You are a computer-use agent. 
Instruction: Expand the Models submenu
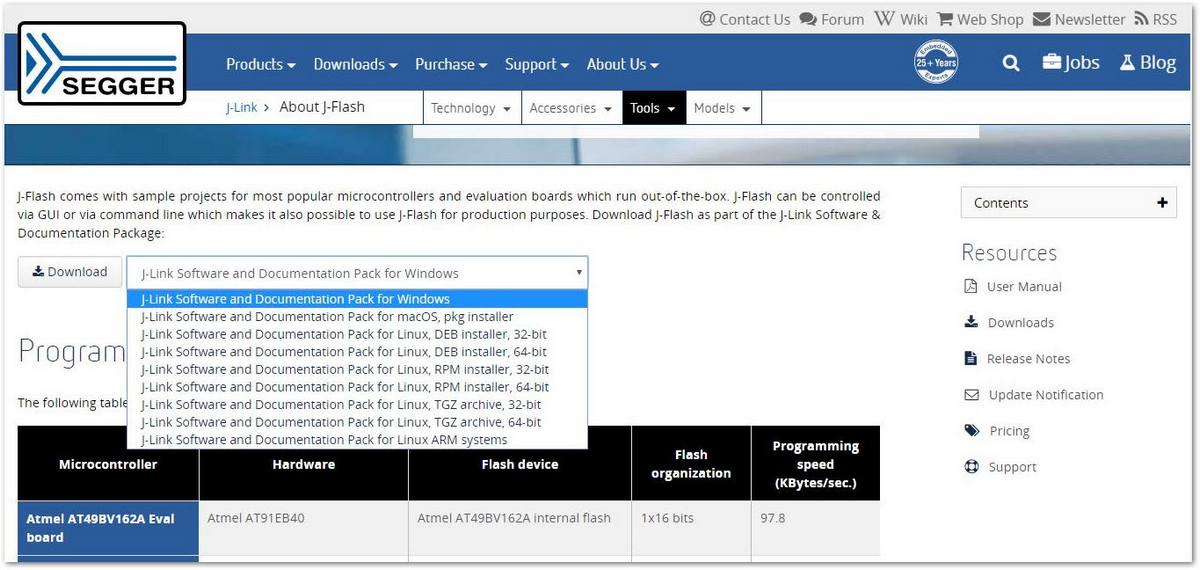[x=723, y=108]
